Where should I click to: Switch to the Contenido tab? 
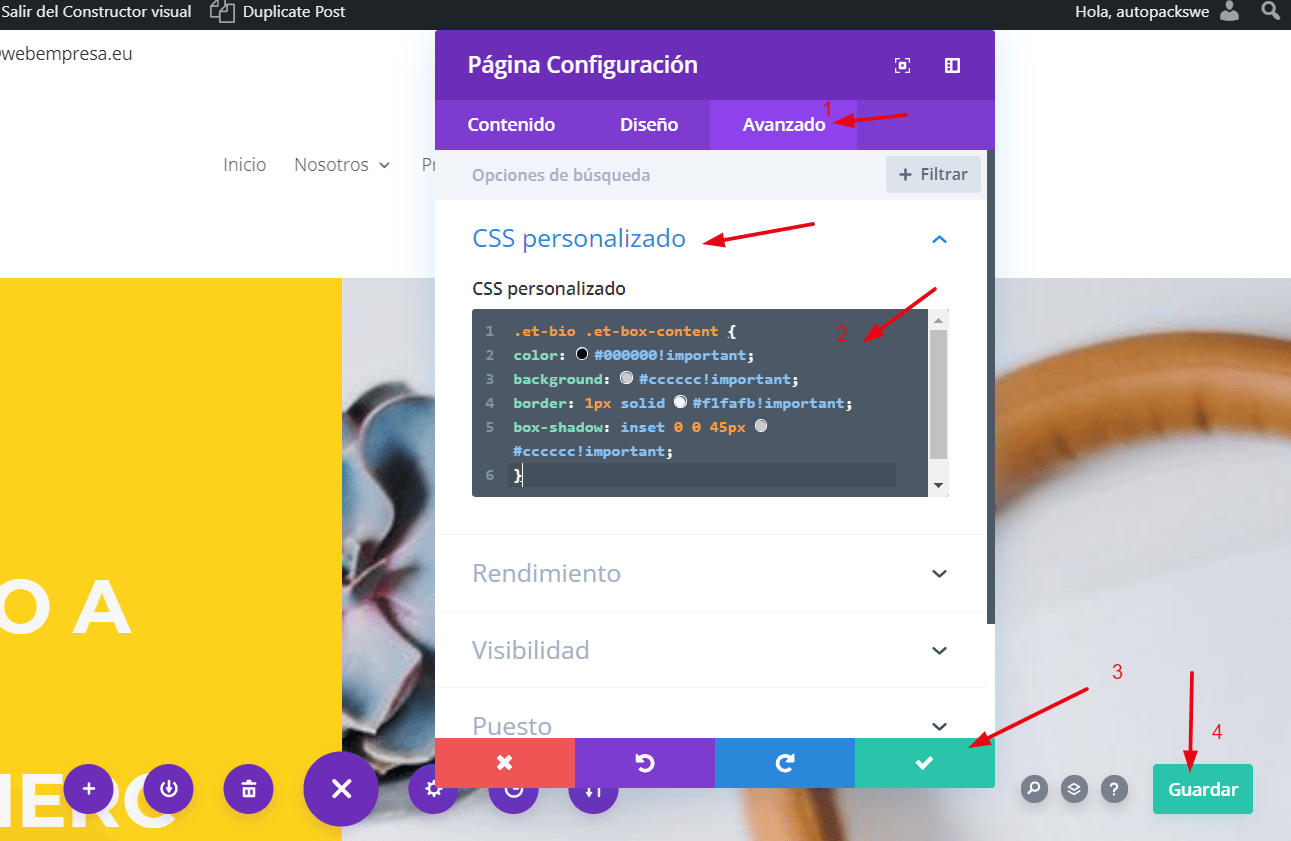tap(511, 125)
